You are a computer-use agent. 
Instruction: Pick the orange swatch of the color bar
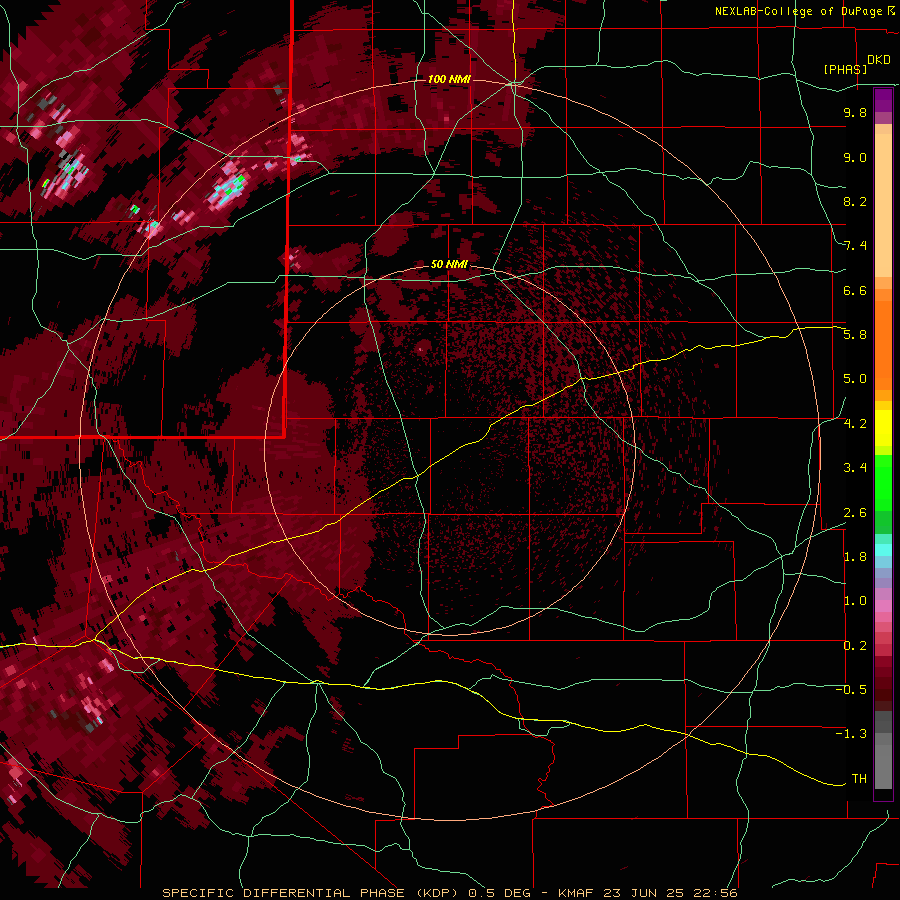pos(883,344)
